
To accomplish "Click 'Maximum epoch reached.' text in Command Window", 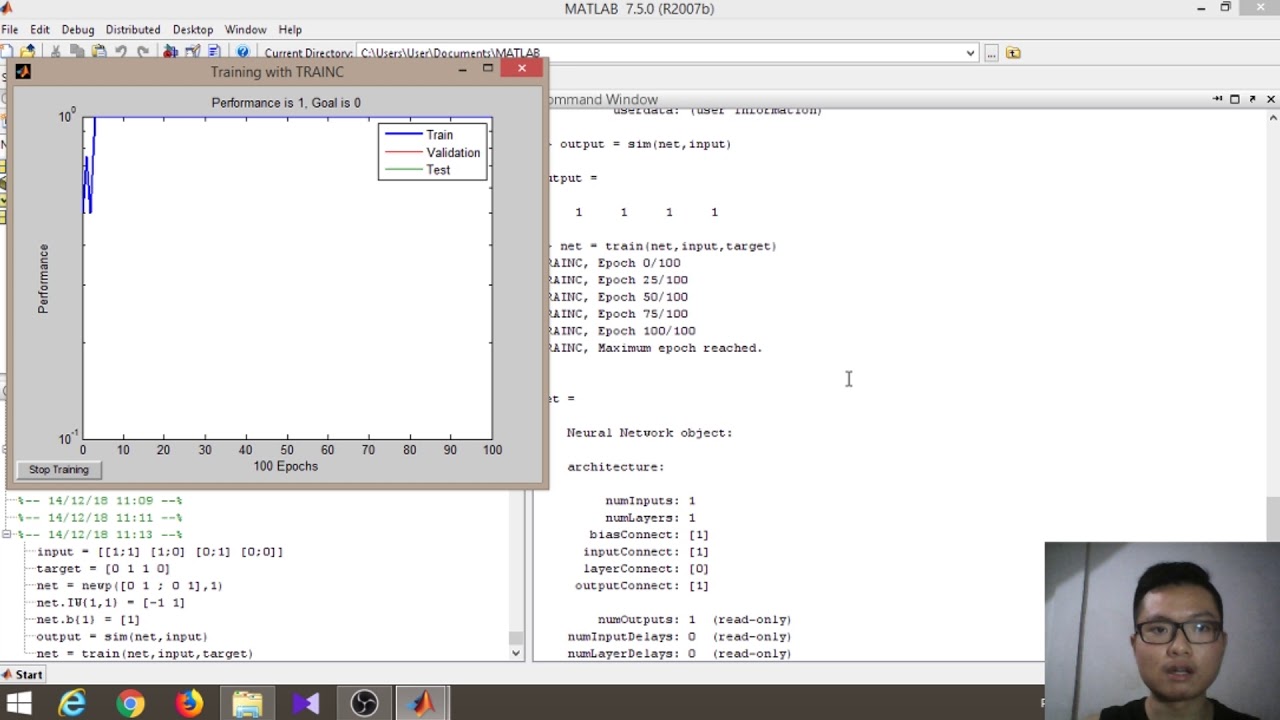I will [x=680, y=348].
